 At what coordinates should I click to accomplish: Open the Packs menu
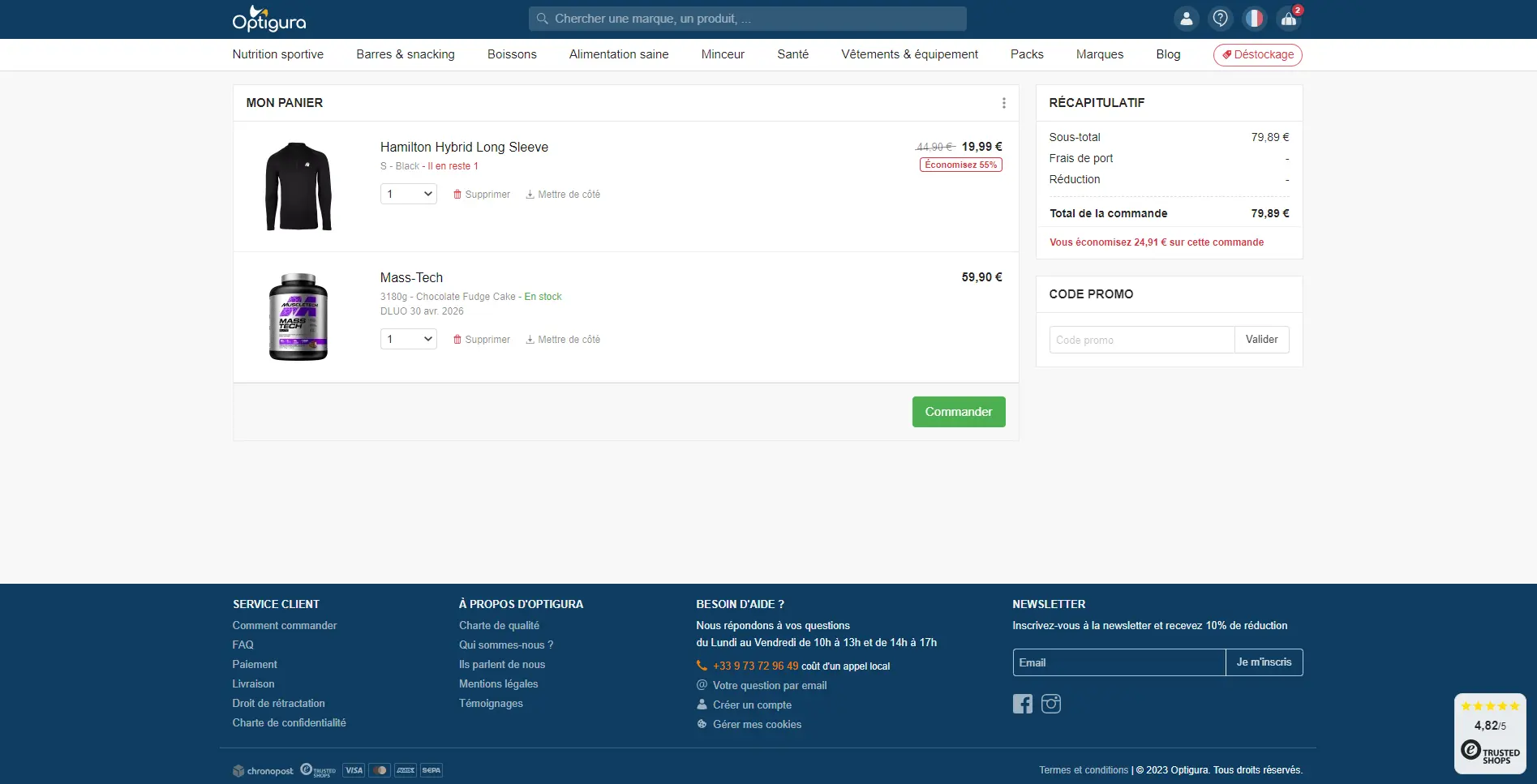click(x=1027, y=54)
